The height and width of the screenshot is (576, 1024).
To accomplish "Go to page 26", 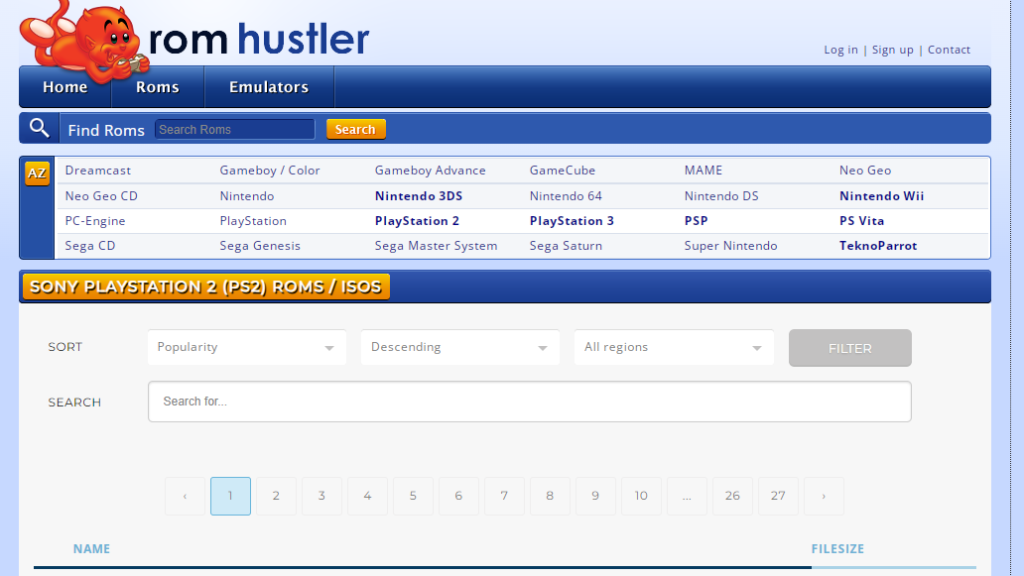I will click(732, 496).
